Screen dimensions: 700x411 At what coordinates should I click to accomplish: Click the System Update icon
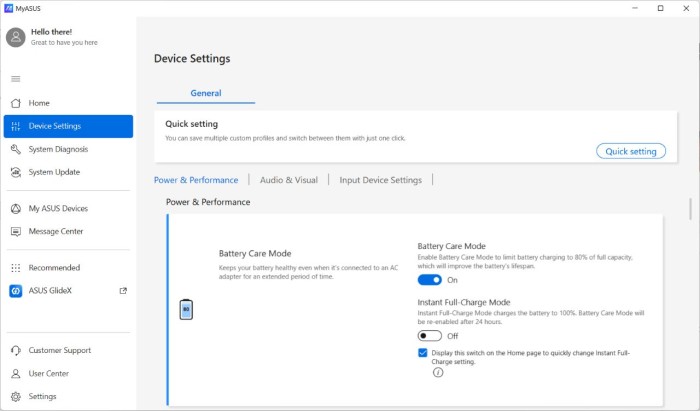(x=16, y=172)
